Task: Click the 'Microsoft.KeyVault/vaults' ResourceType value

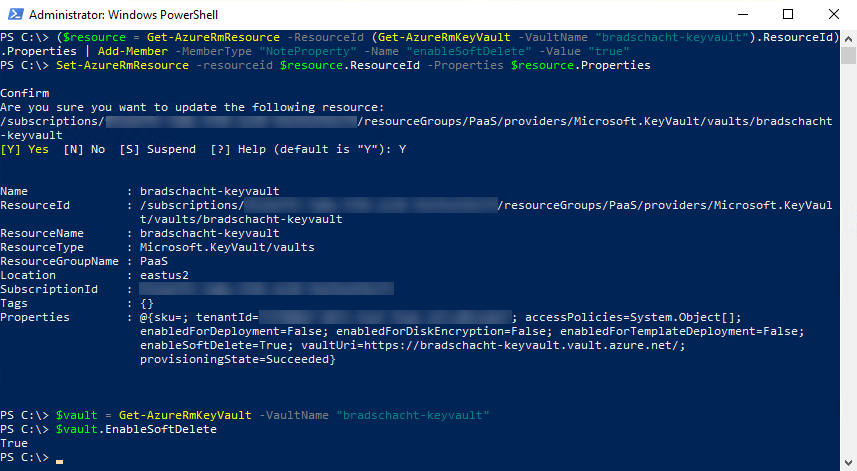Action: [x=227, y=247]
